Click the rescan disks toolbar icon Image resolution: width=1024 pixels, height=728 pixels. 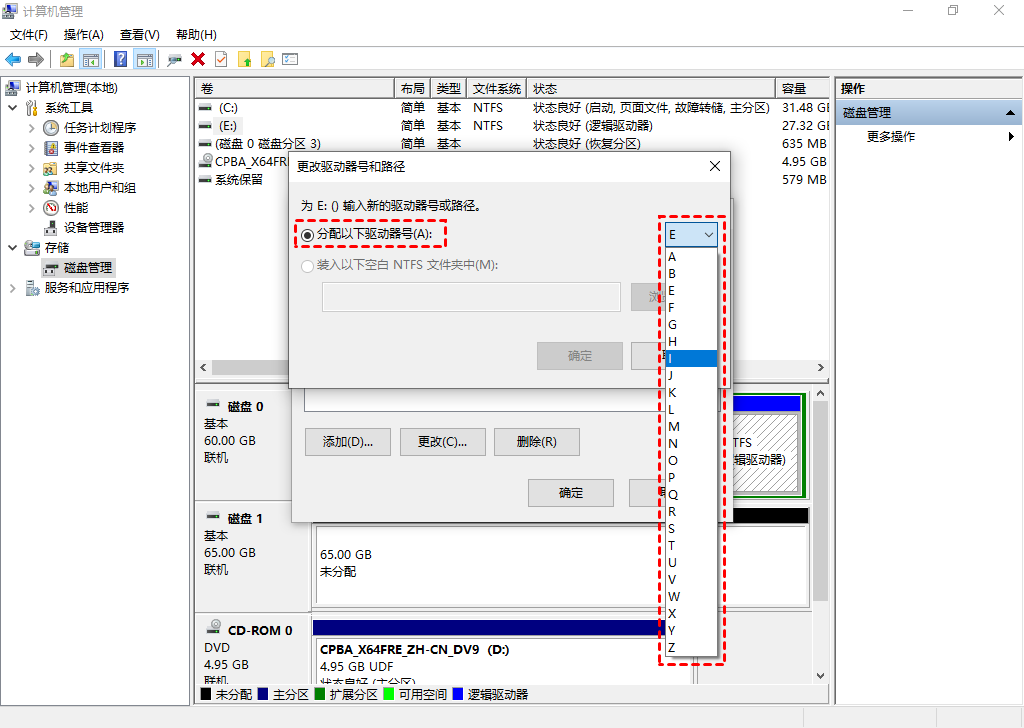pos(172,58)
